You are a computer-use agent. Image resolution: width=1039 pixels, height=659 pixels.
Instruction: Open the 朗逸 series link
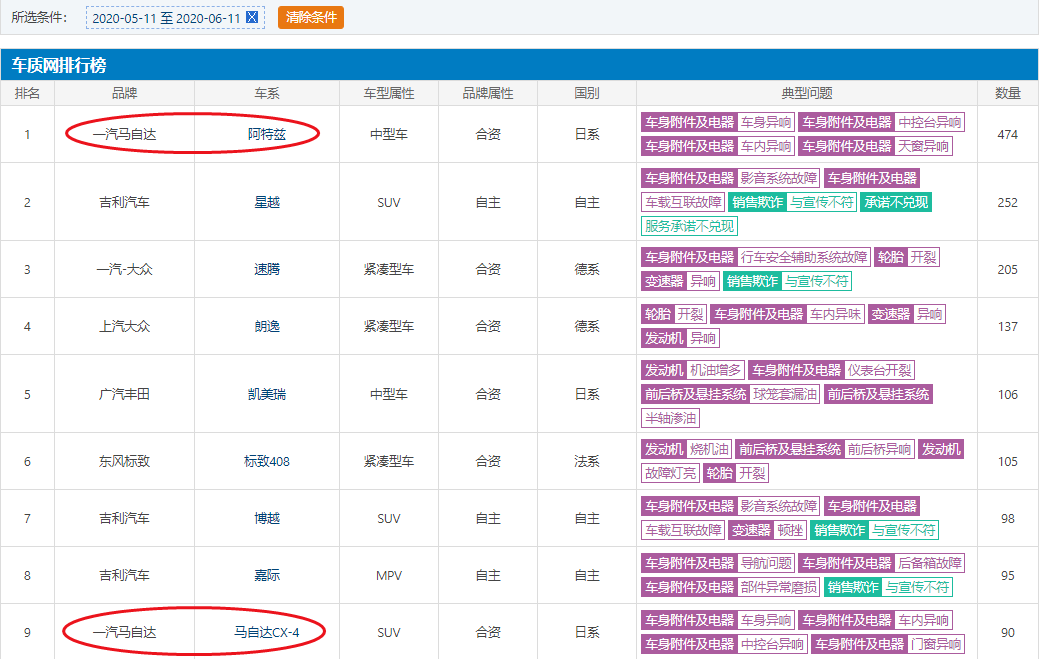(267, 326)
